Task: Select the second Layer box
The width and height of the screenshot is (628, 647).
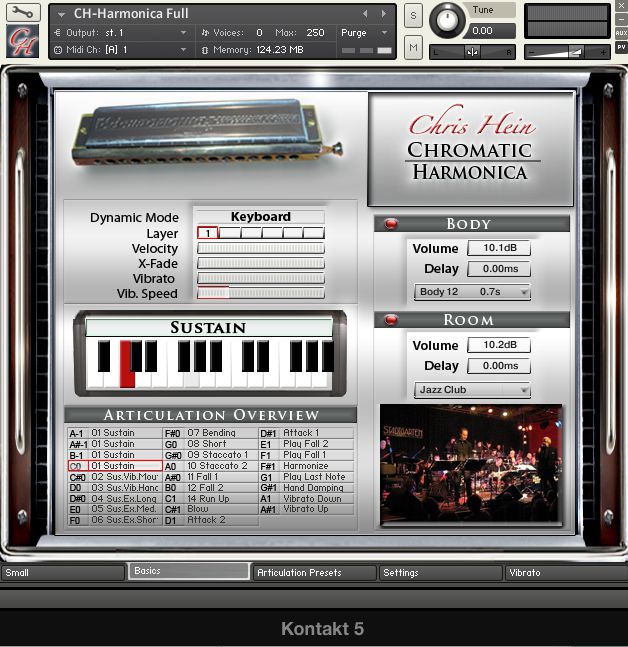Action: coord(229,233)
